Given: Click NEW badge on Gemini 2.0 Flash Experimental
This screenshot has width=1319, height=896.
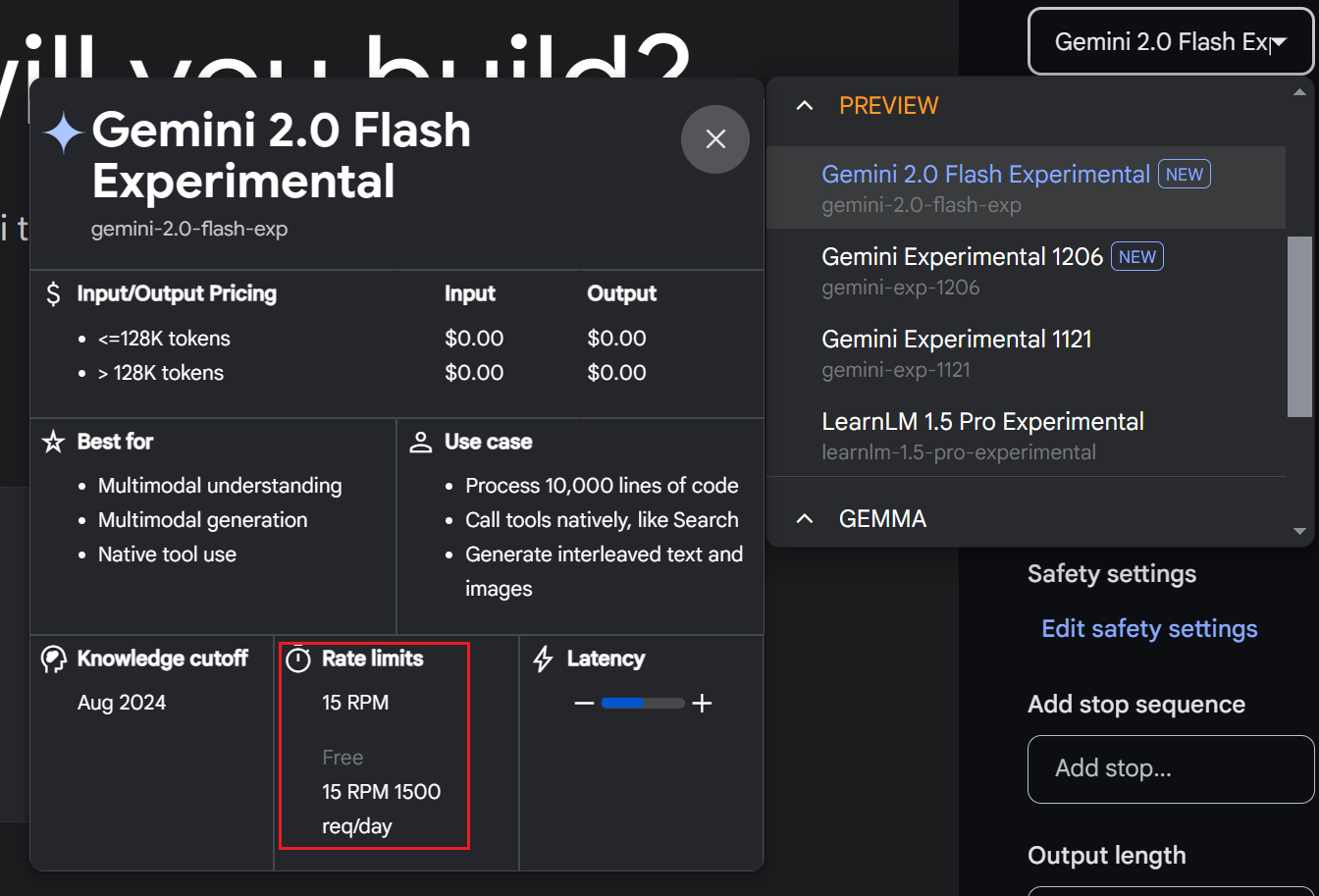Looking at the screenshot, I should pyautogui.click(x=1185, y=174).
